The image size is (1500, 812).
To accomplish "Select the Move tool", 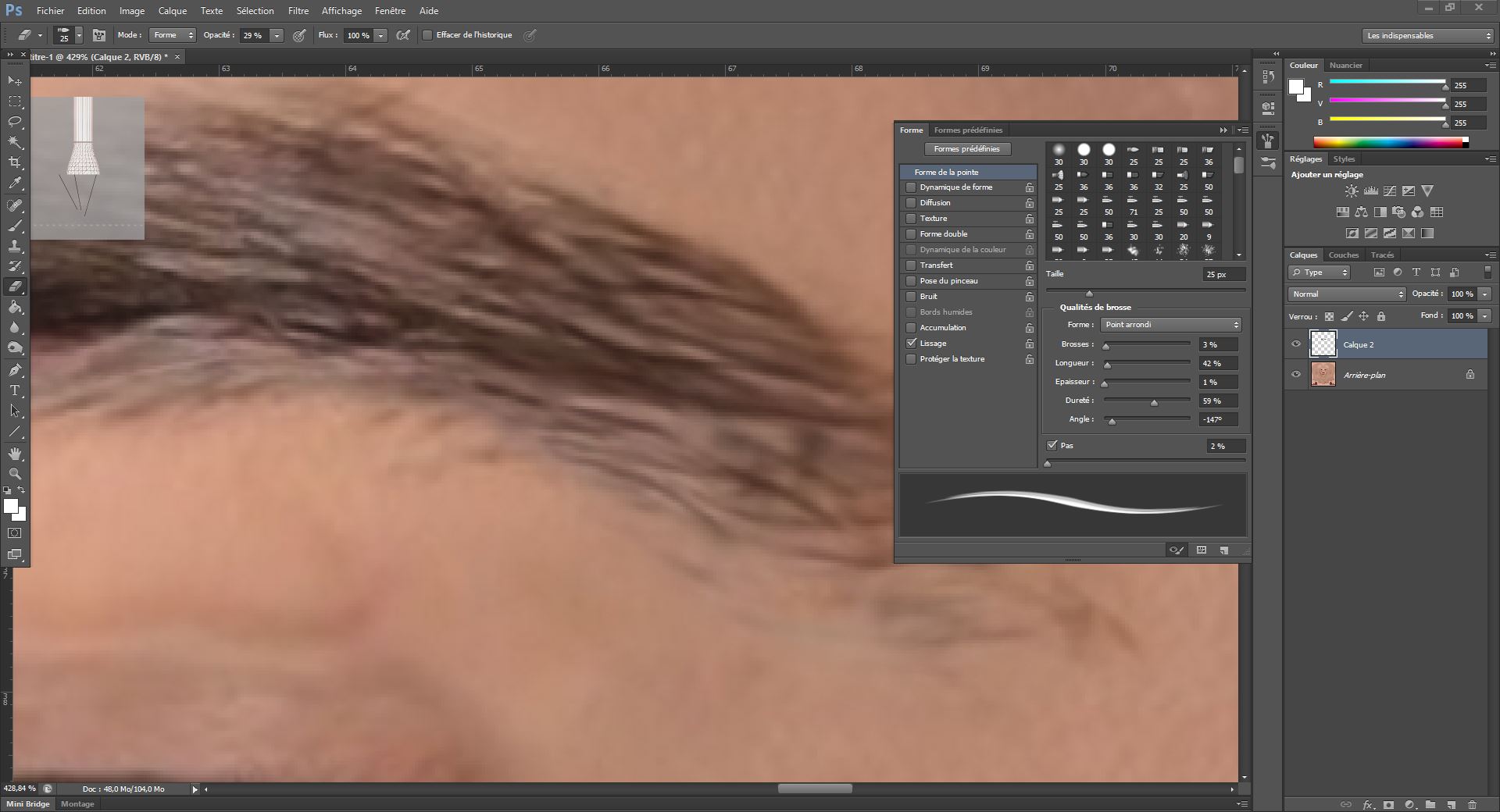I will [15, 81].
